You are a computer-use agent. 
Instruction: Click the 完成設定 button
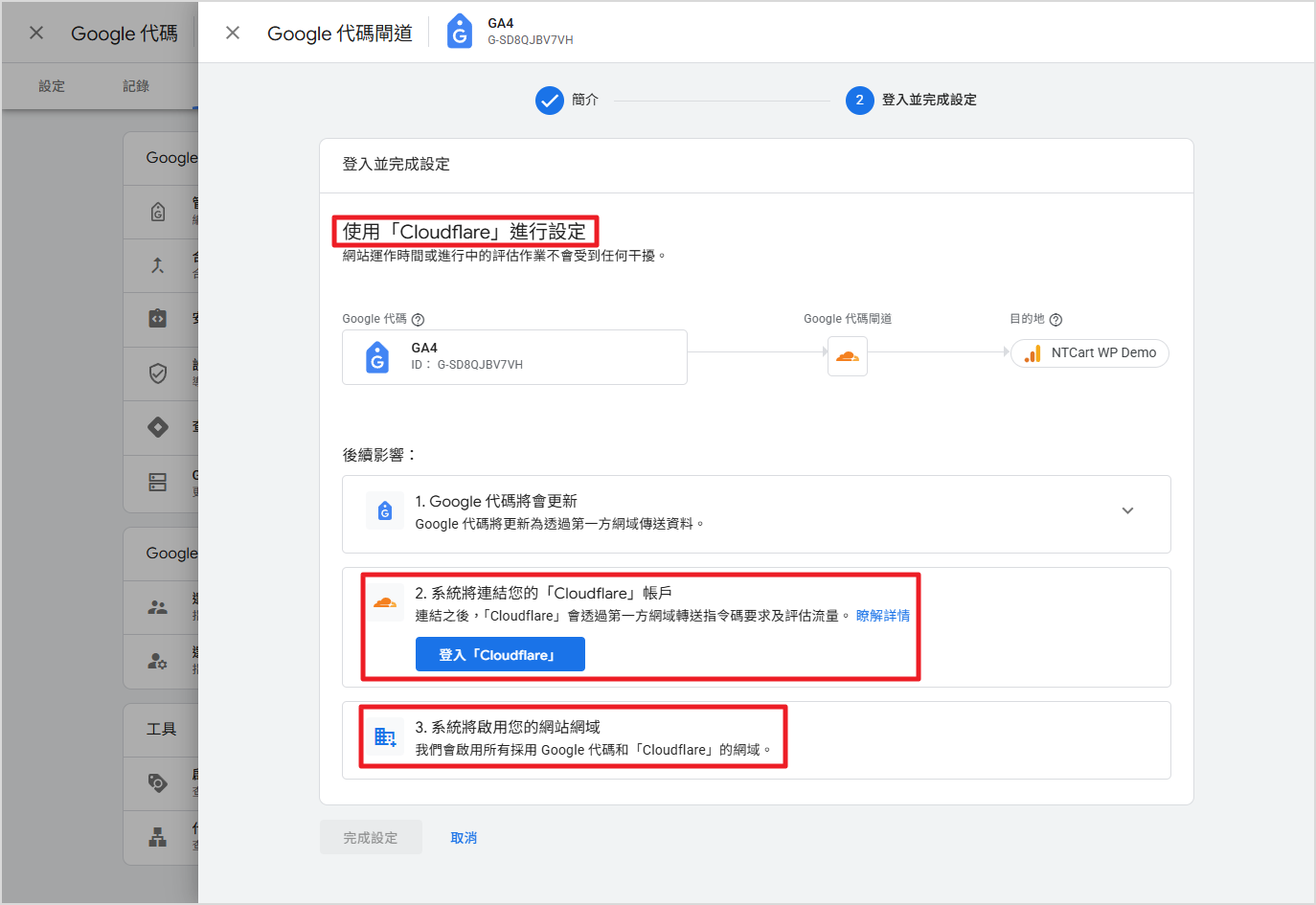pos(371,838)
